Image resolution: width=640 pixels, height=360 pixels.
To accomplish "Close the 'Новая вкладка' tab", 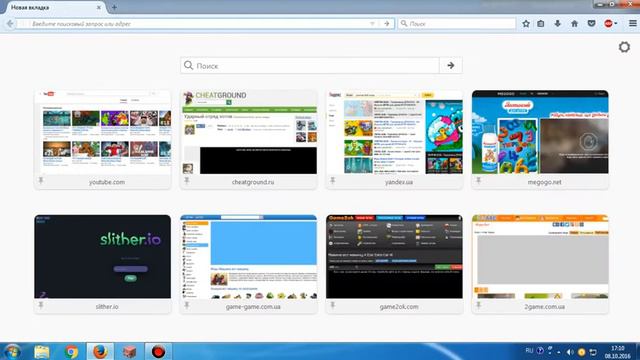I will tap(99, 7).
